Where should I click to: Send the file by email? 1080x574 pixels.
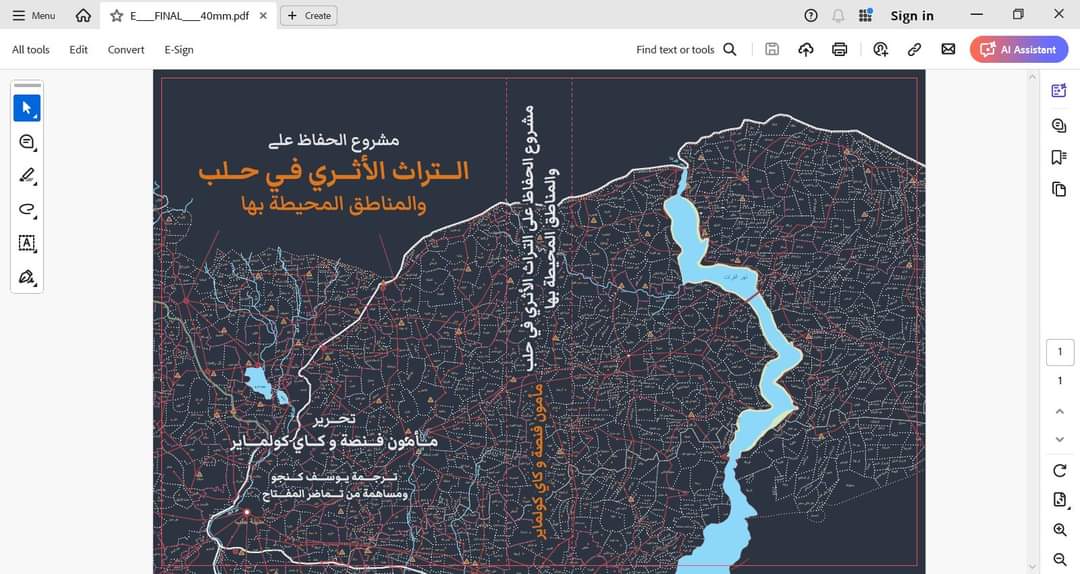(x=948, y=49)
